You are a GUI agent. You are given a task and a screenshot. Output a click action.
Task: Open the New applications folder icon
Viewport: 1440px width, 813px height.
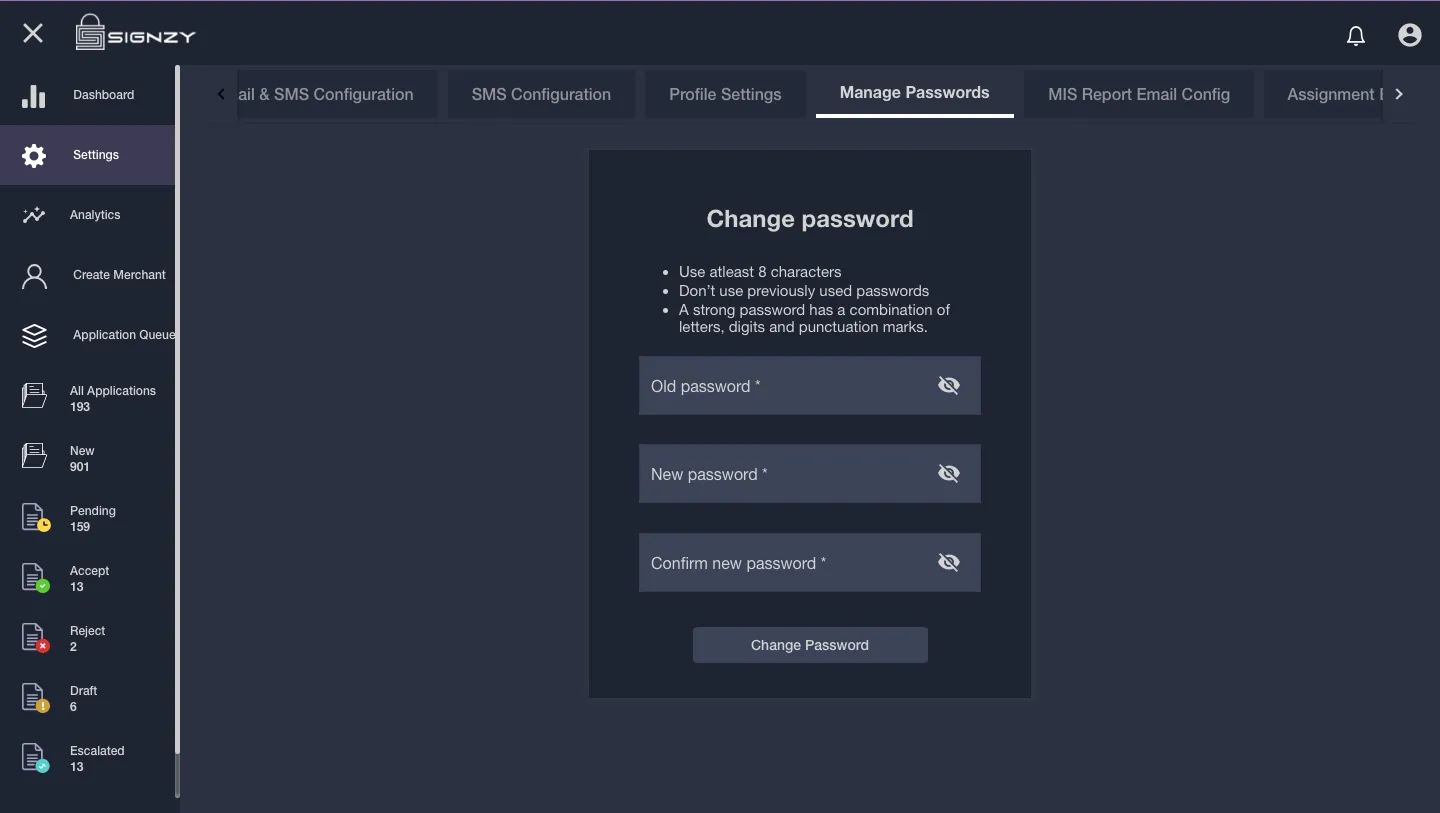[34, 456]
